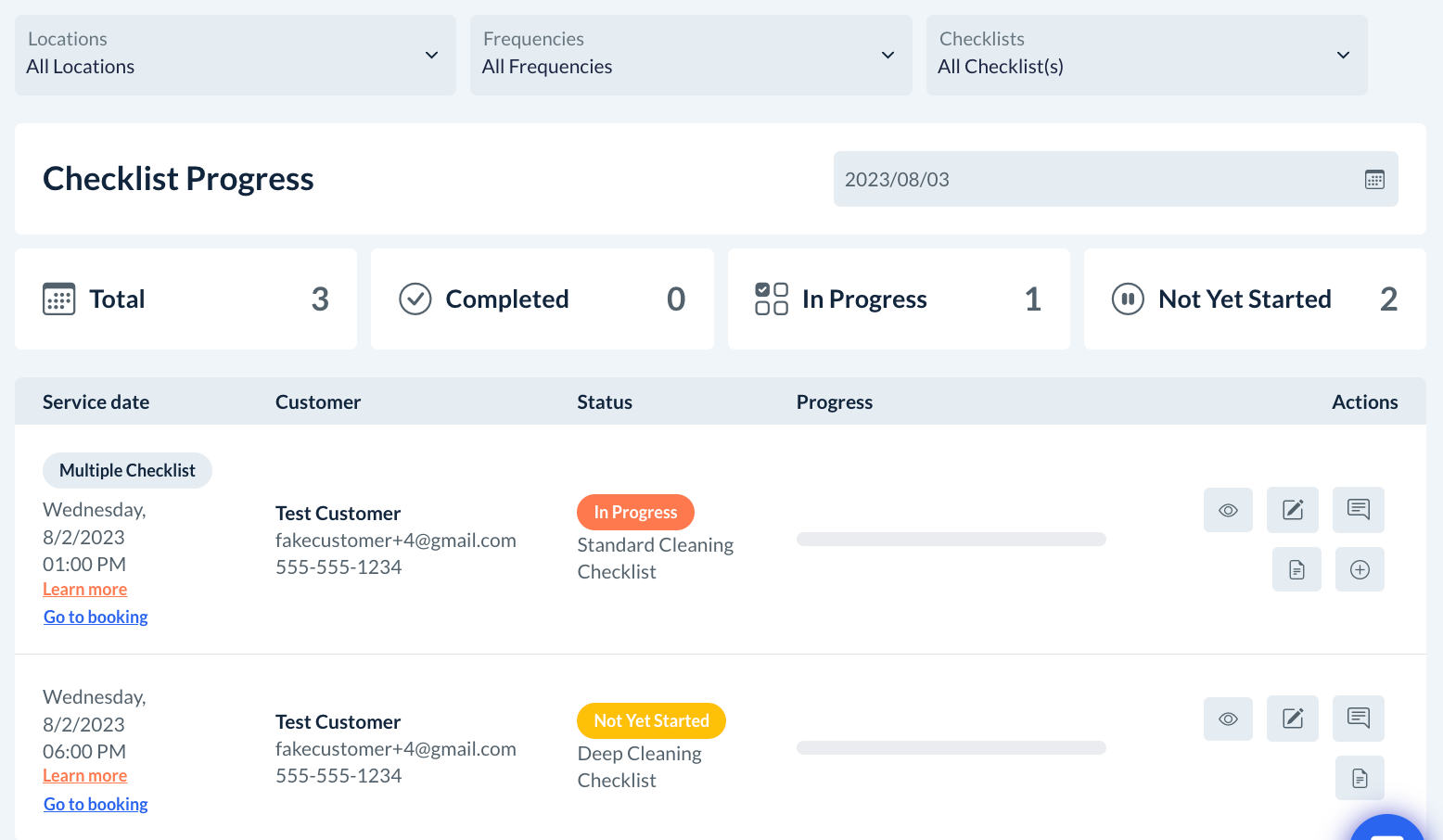This screenshot has width=1443, height=840.
Task: Open document icon for the Deep Cleaning row
Action: pos(1360,778)
